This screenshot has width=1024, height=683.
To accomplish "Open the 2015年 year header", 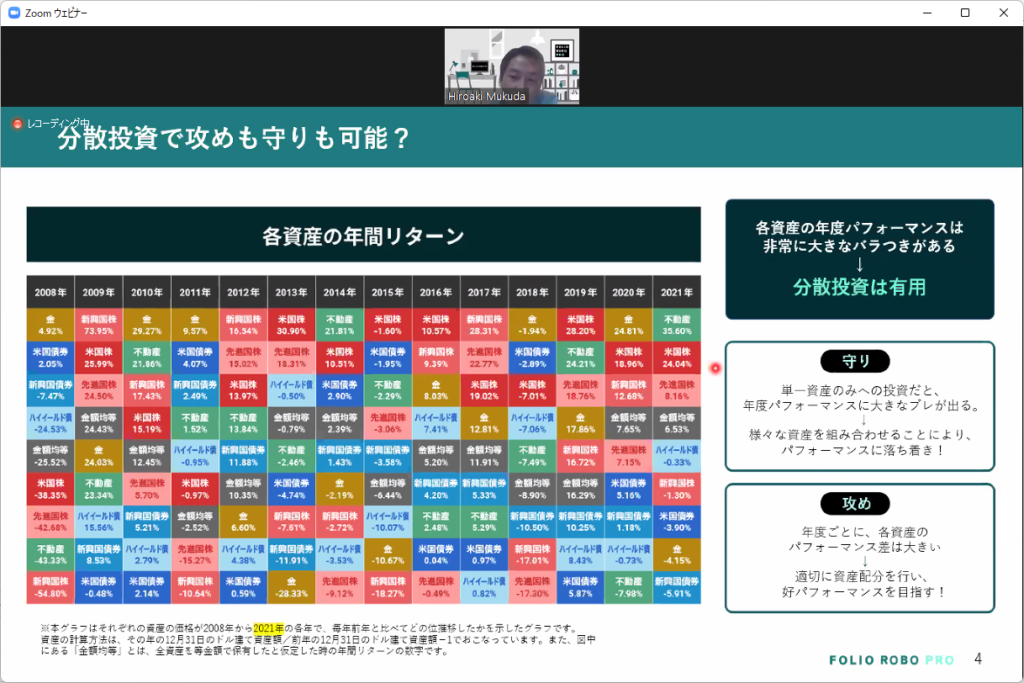I will coord(387,291).
